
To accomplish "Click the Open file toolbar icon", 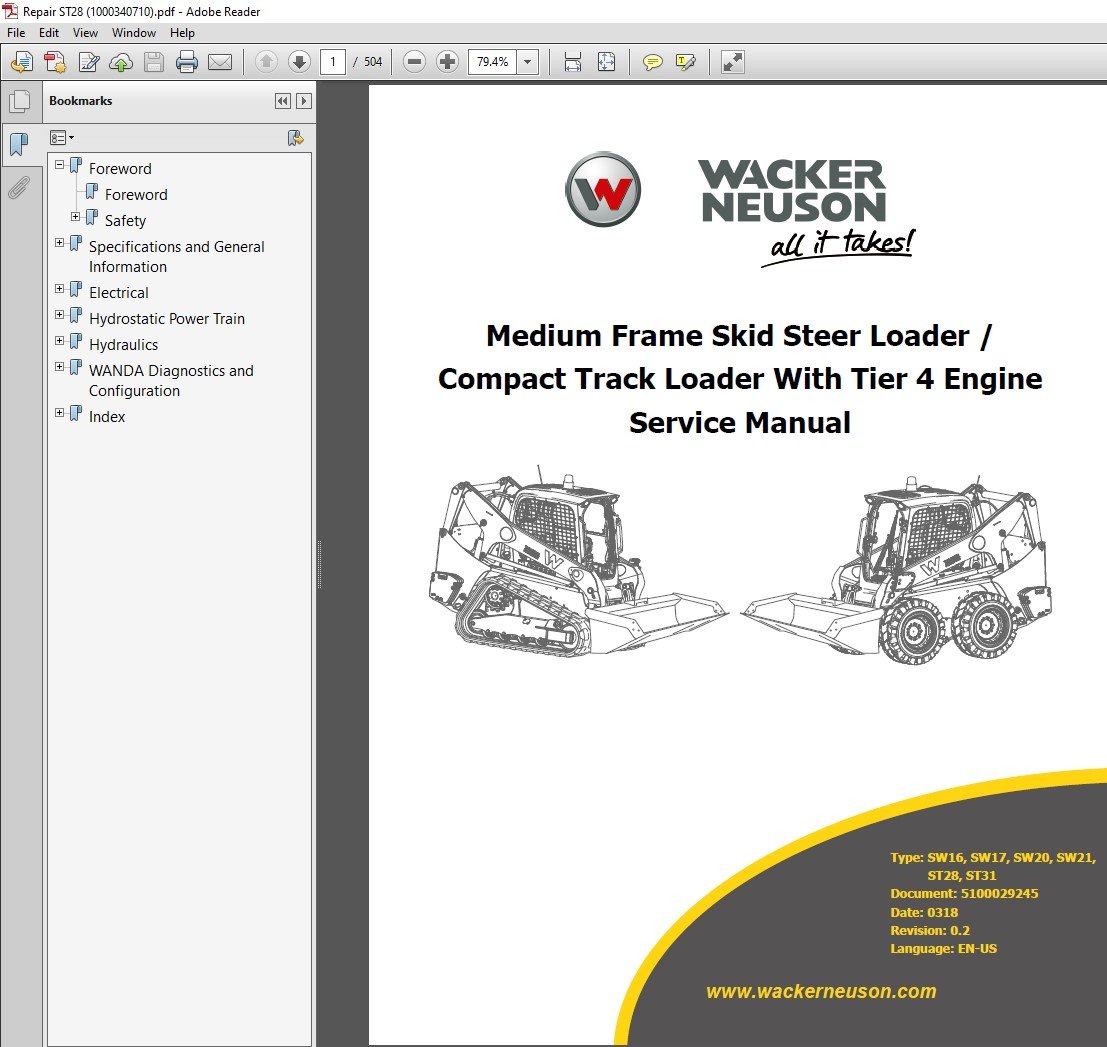I will tap(20, 62).
